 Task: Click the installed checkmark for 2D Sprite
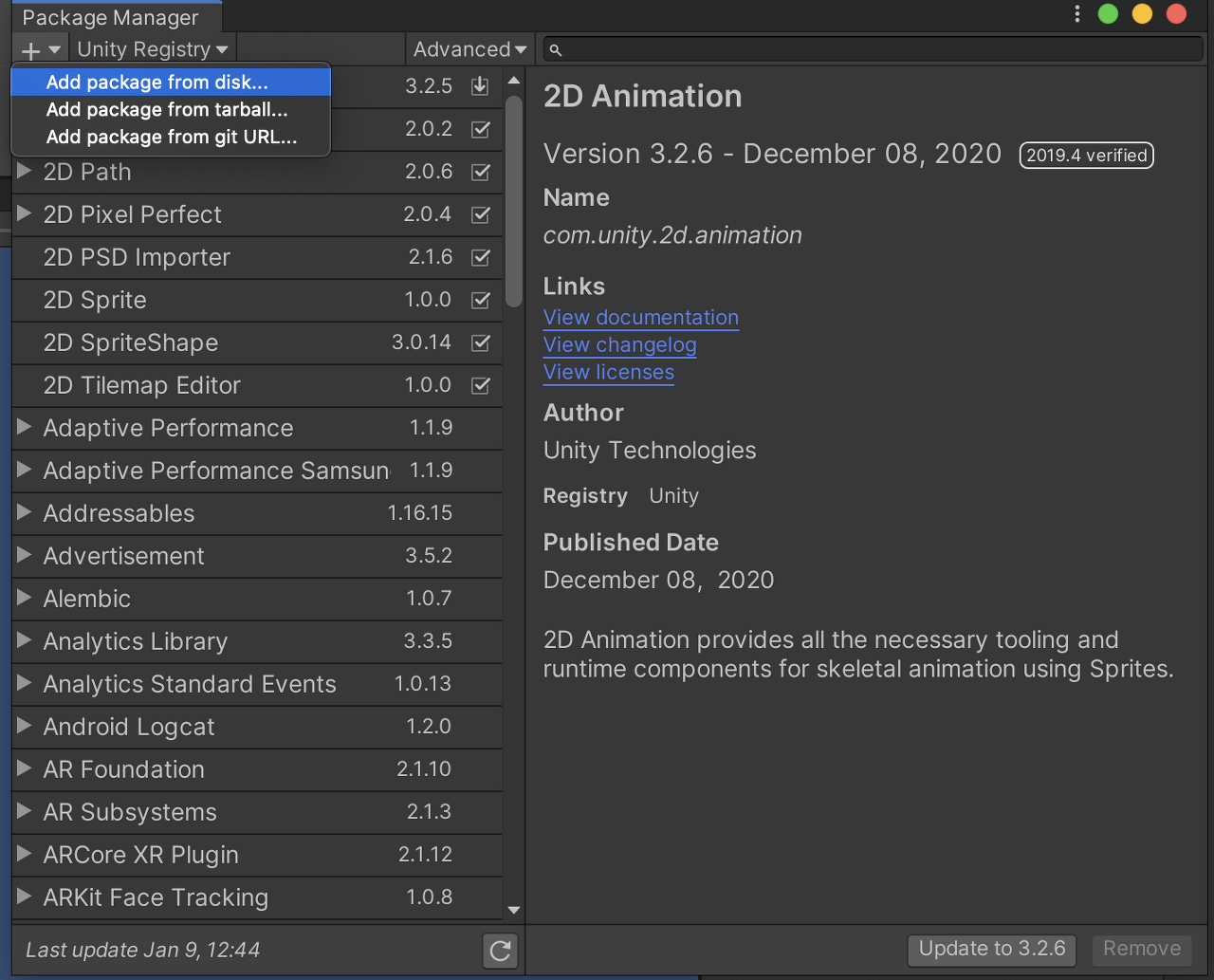pos(481,300)
